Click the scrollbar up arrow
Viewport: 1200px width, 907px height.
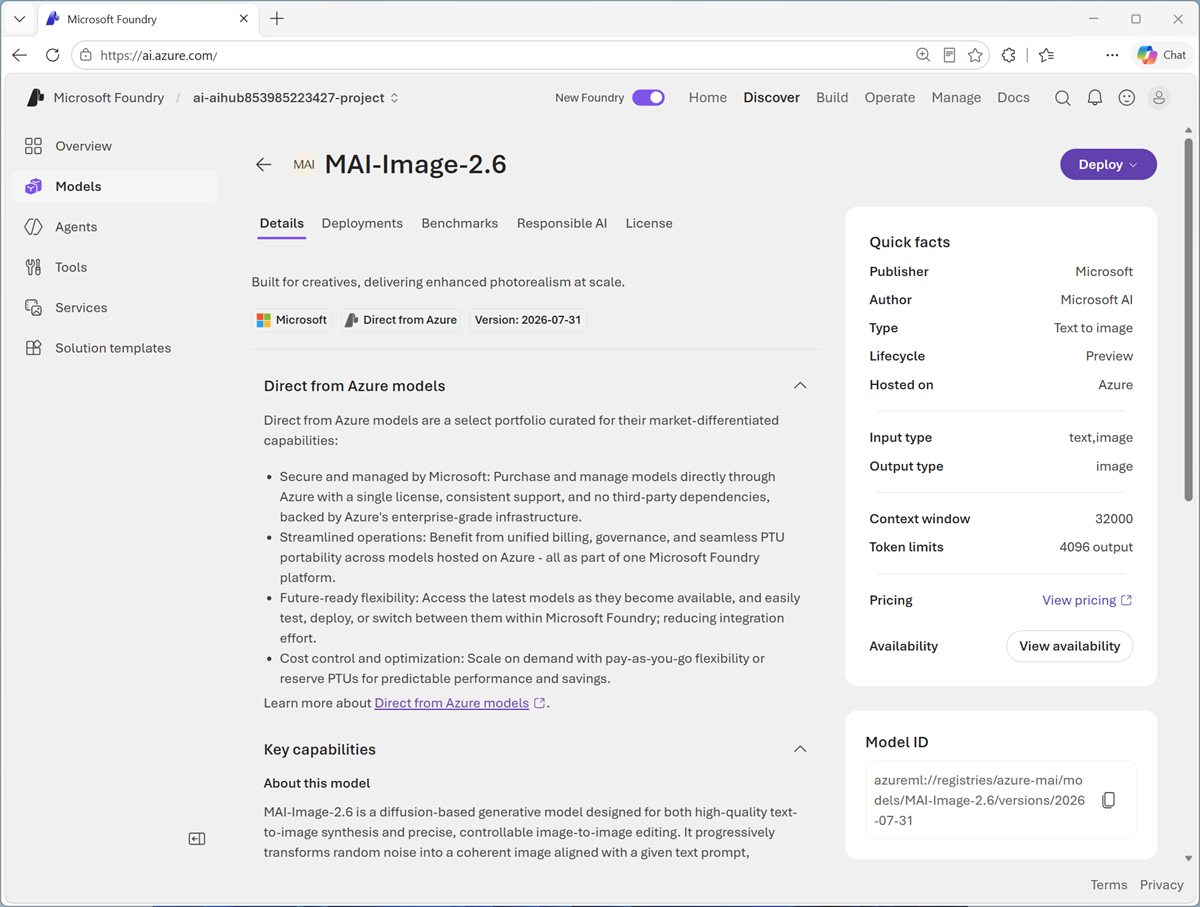1188,131
